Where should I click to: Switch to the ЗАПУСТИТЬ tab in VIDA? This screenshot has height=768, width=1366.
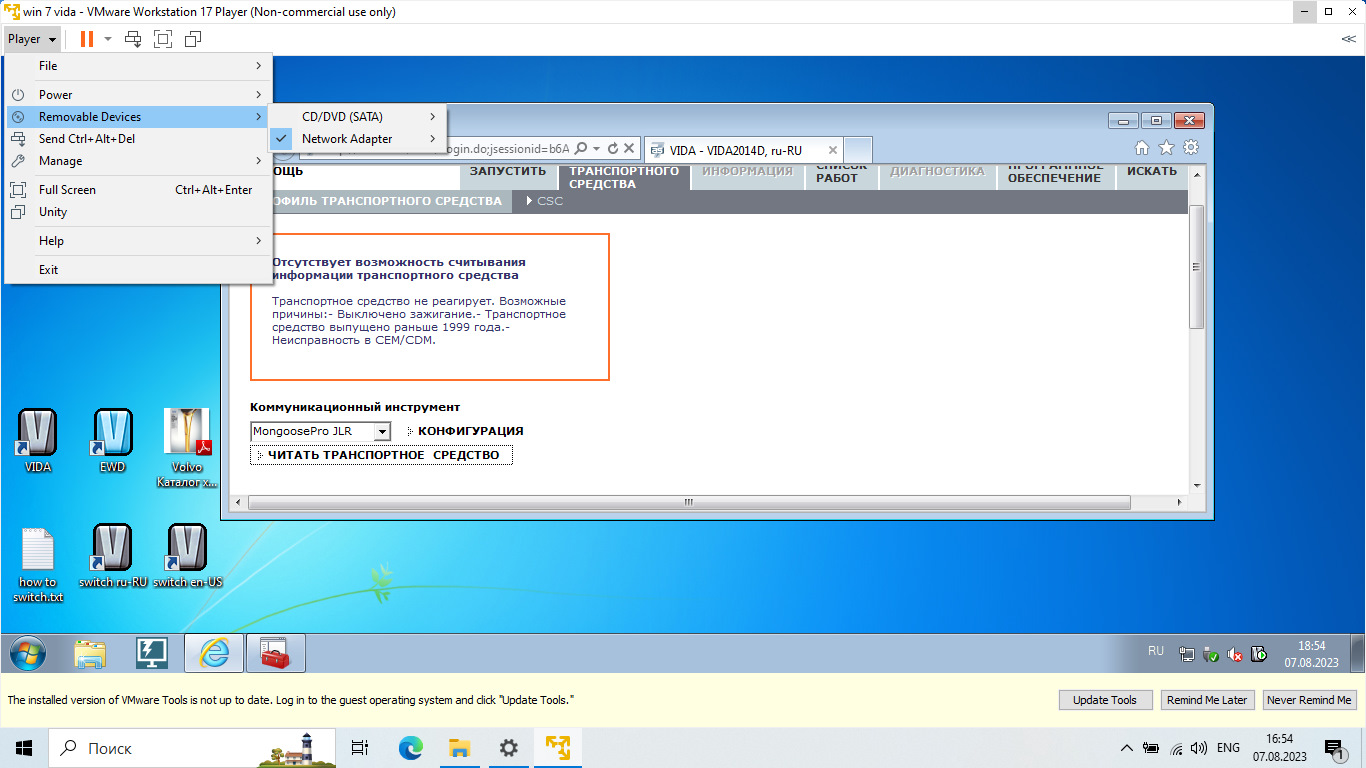click(508, 172)
